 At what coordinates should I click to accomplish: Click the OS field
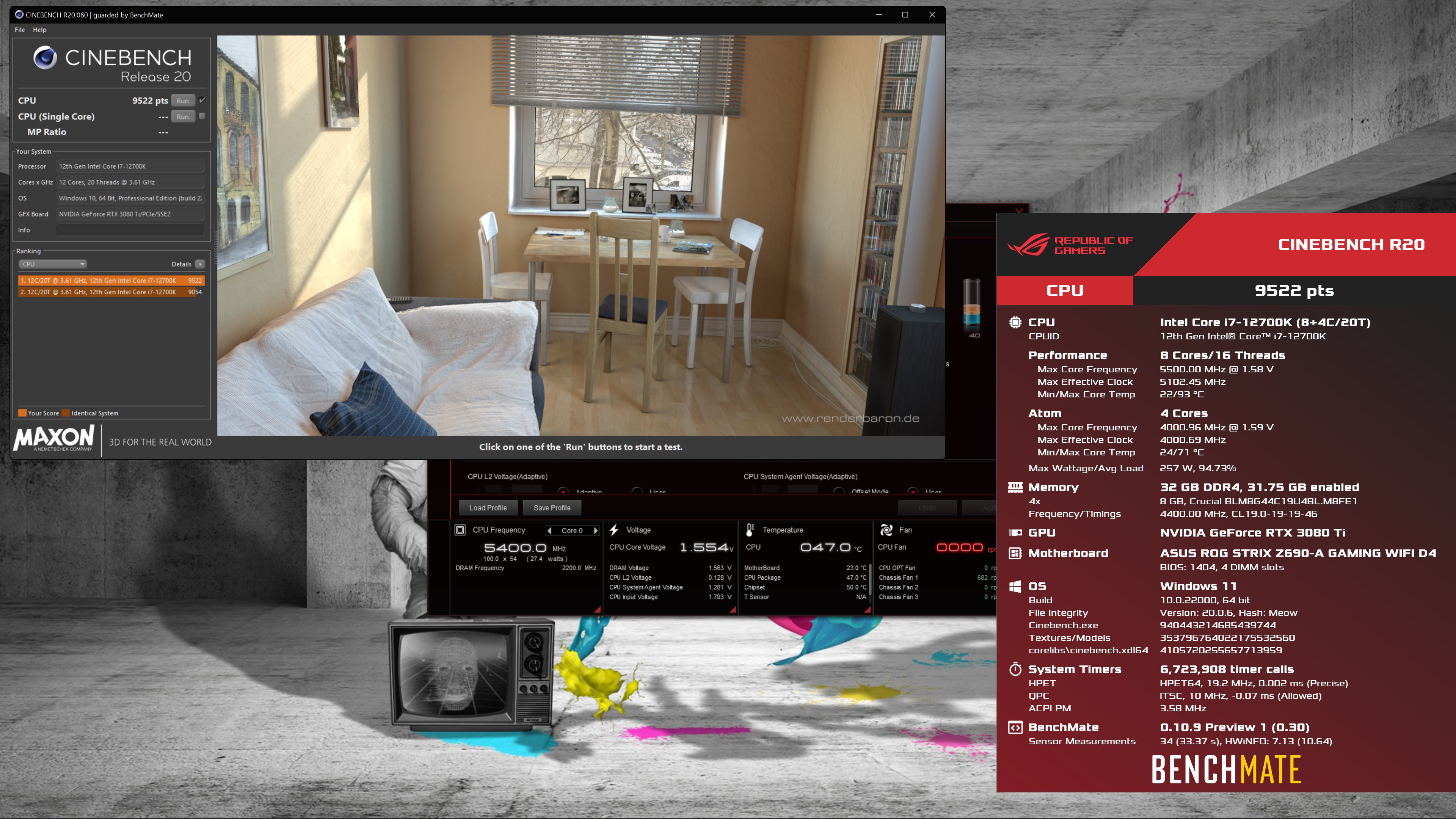coord(130,198)
